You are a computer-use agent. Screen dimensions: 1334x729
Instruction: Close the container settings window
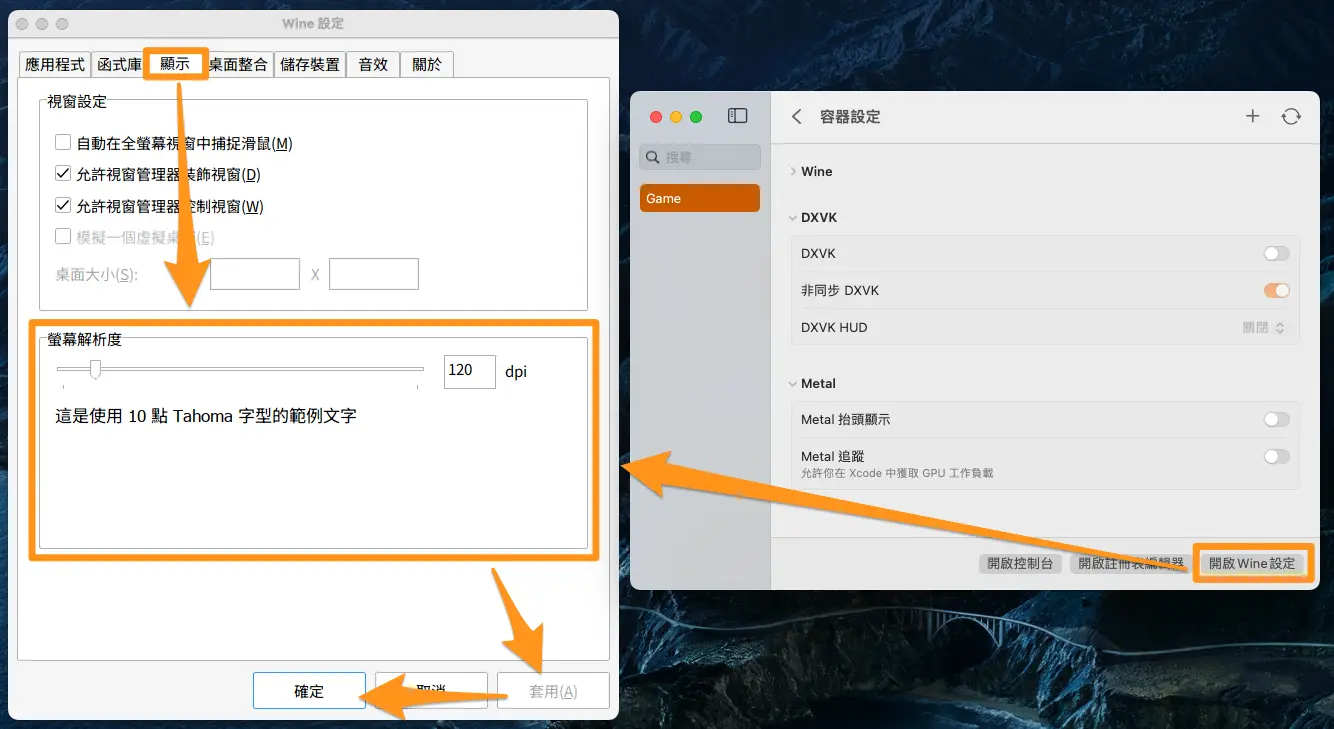coord(656,117)
